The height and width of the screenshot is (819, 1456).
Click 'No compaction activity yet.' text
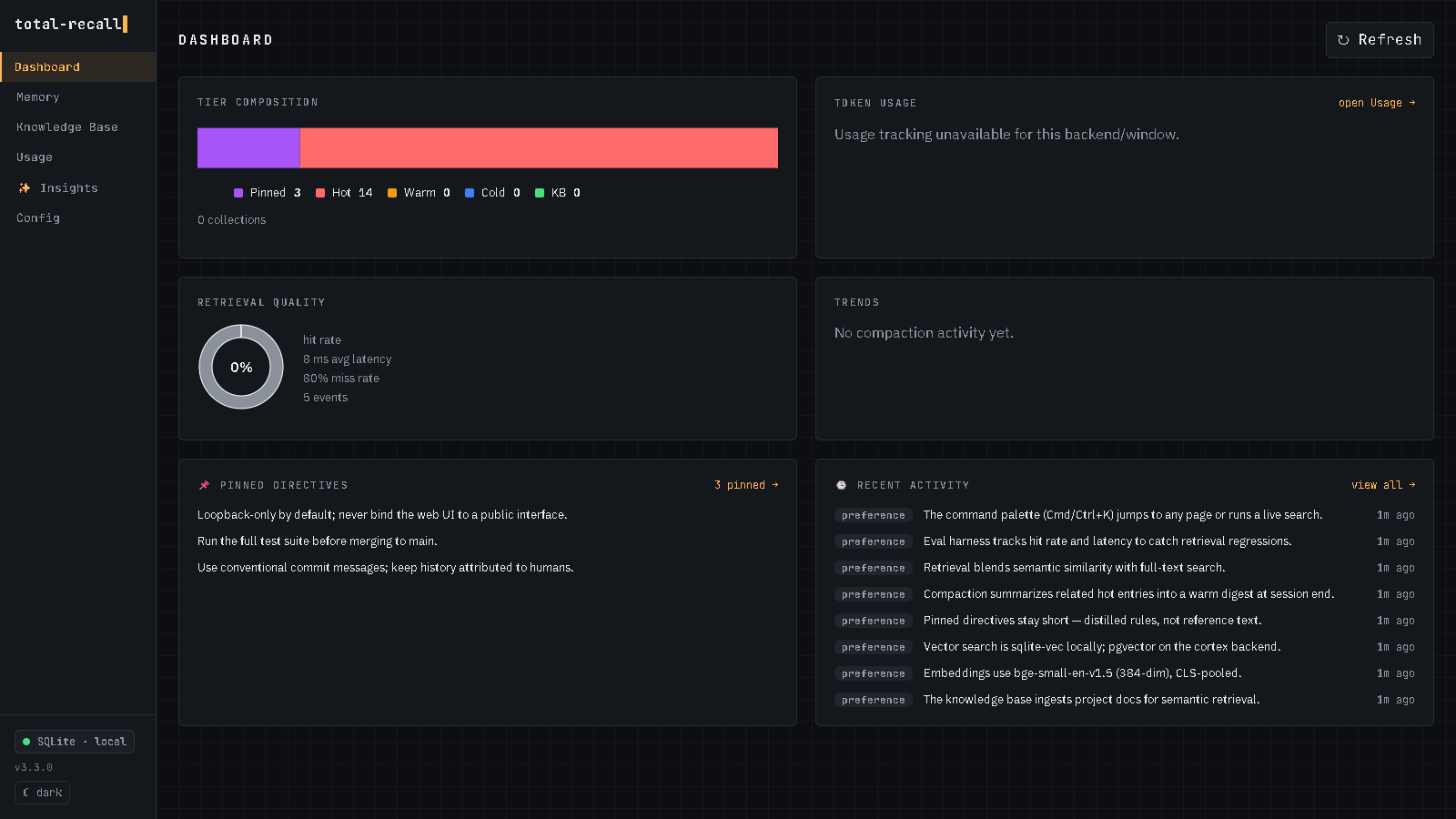[x=924, y=333]
